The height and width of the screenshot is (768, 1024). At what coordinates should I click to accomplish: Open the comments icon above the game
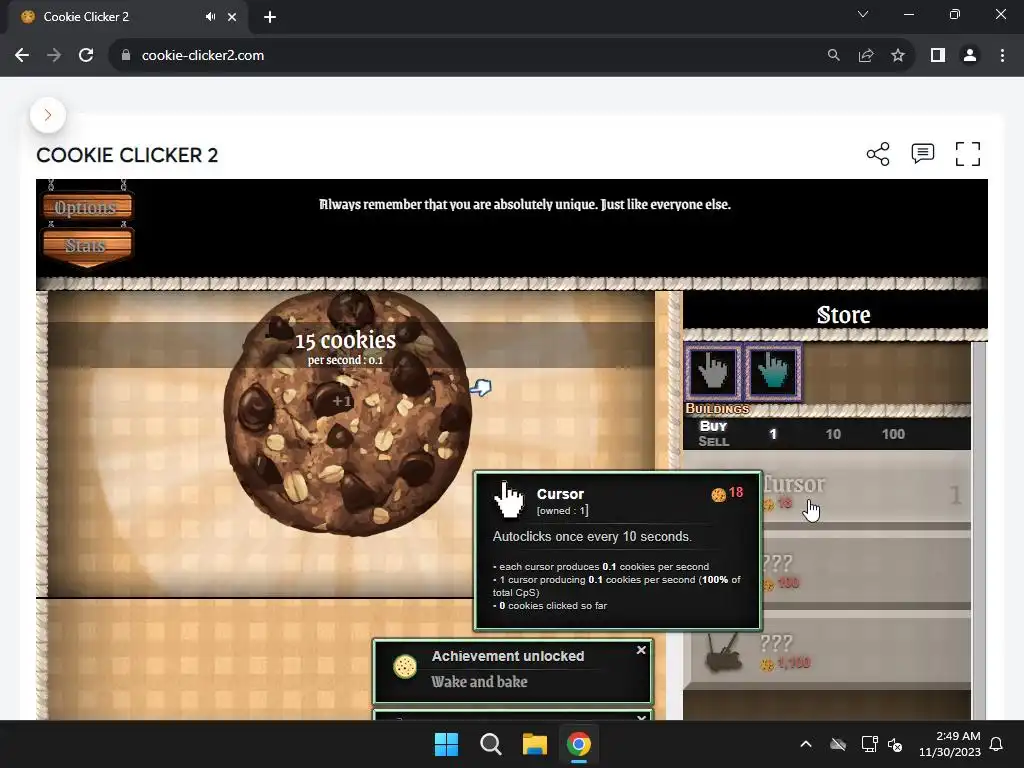(x=922, y=153)
